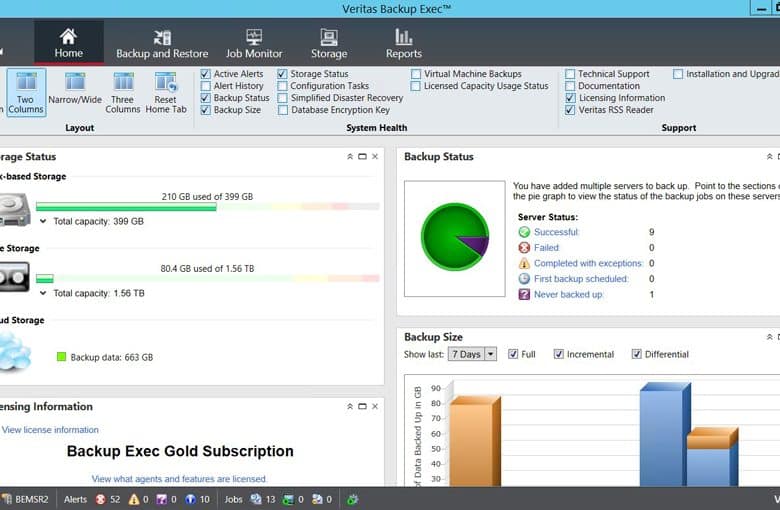Click the cloud storage icon
The height and width of the screenshot is (510, 780).
(x=15, y=352)
